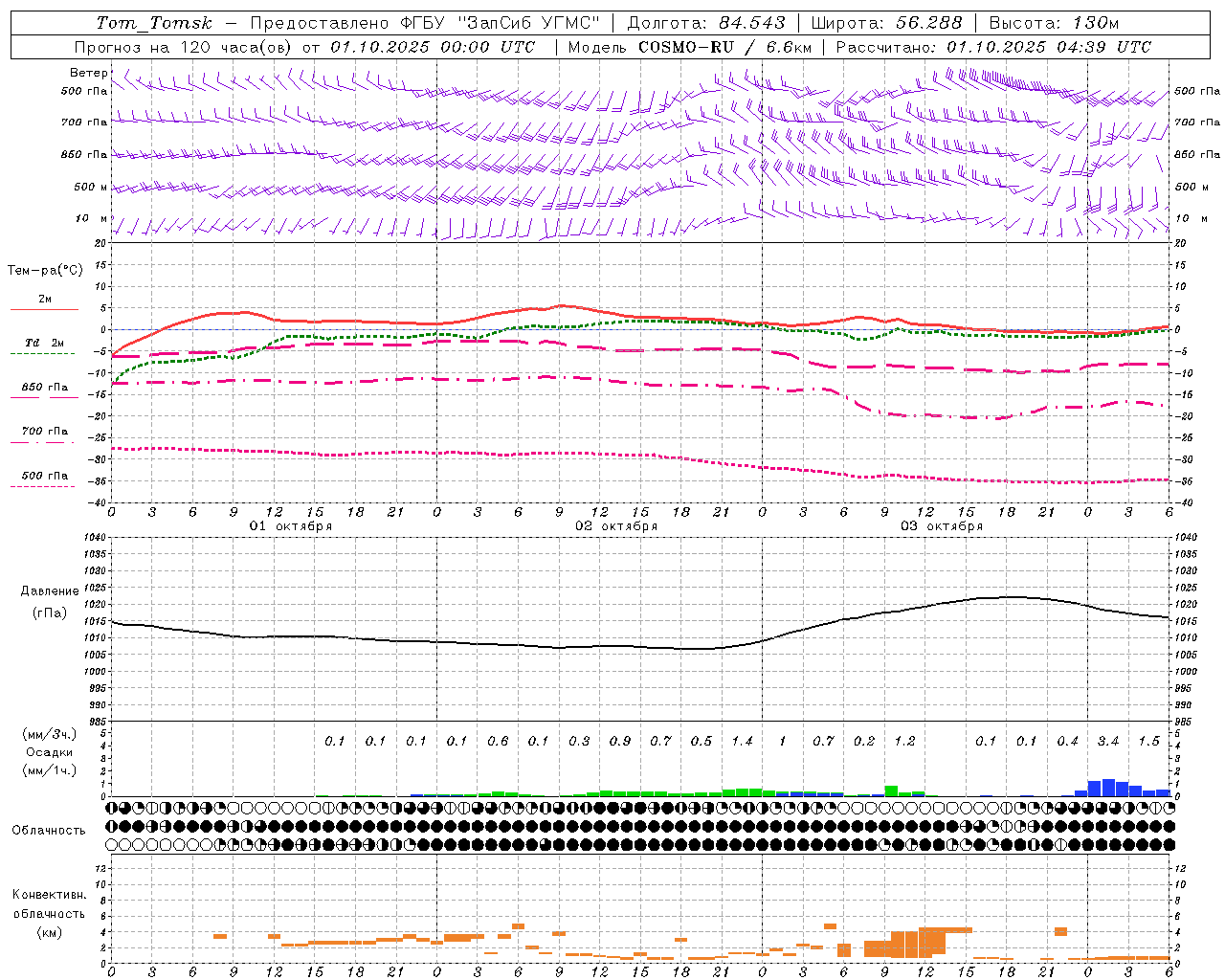Click the red 2м temperature legend line
1225x980 pixels.
click(44, 309)
